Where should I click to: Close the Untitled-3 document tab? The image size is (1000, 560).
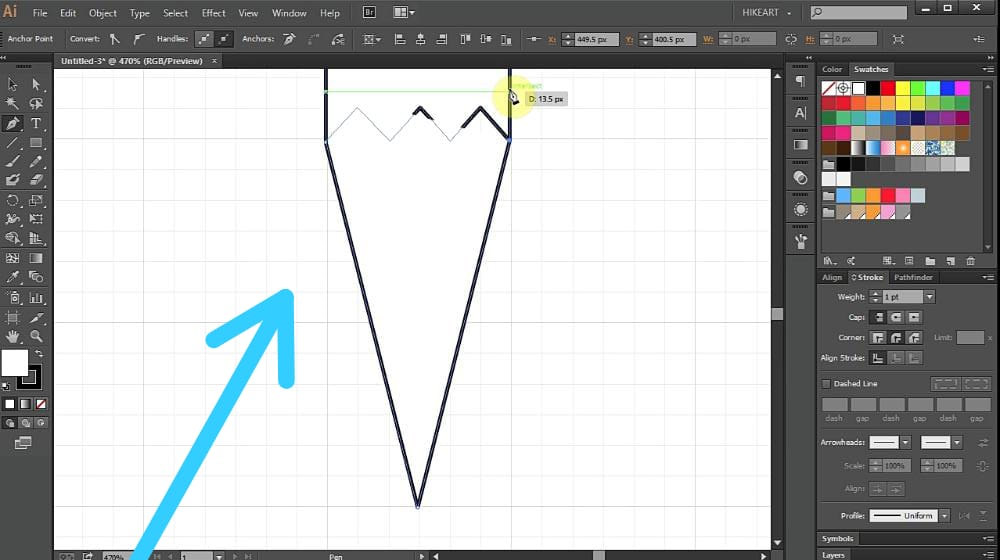click(x=214, y=61)
